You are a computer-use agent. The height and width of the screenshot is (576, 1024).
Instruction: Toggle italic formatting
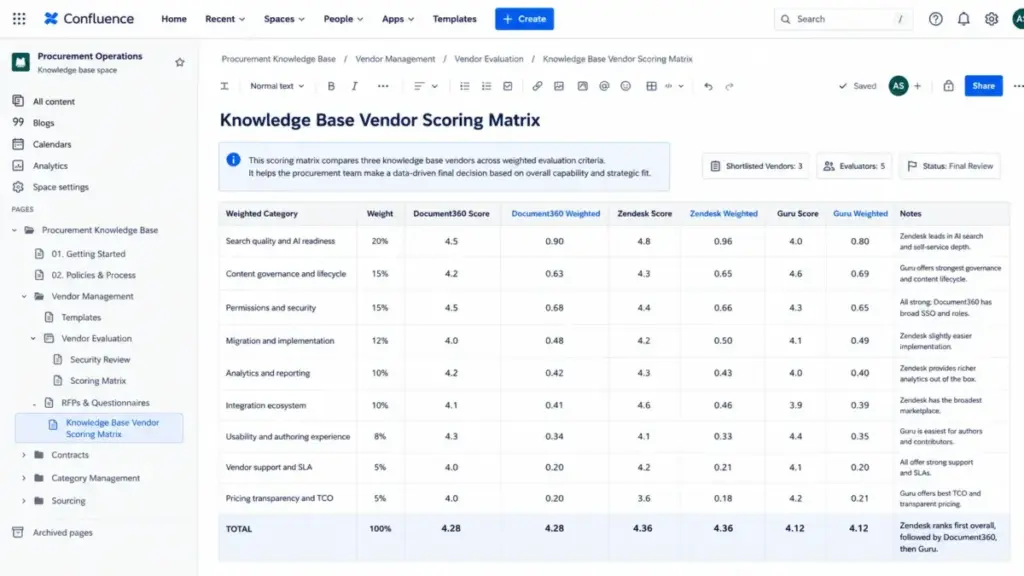point(355,86)
